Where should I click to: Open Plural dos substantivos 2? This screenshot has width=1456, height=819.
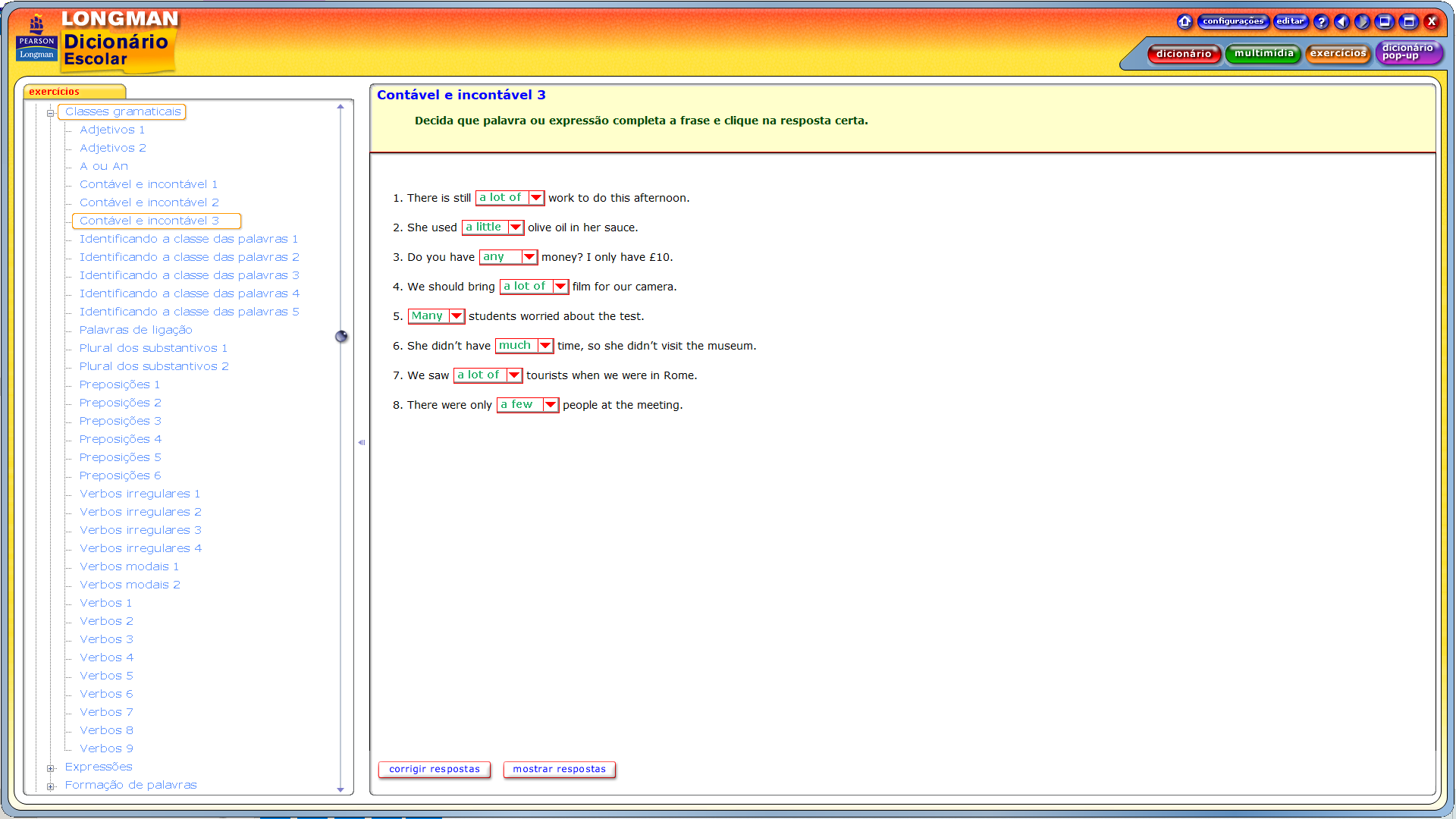pyautogui.click(x=154, y=366)
